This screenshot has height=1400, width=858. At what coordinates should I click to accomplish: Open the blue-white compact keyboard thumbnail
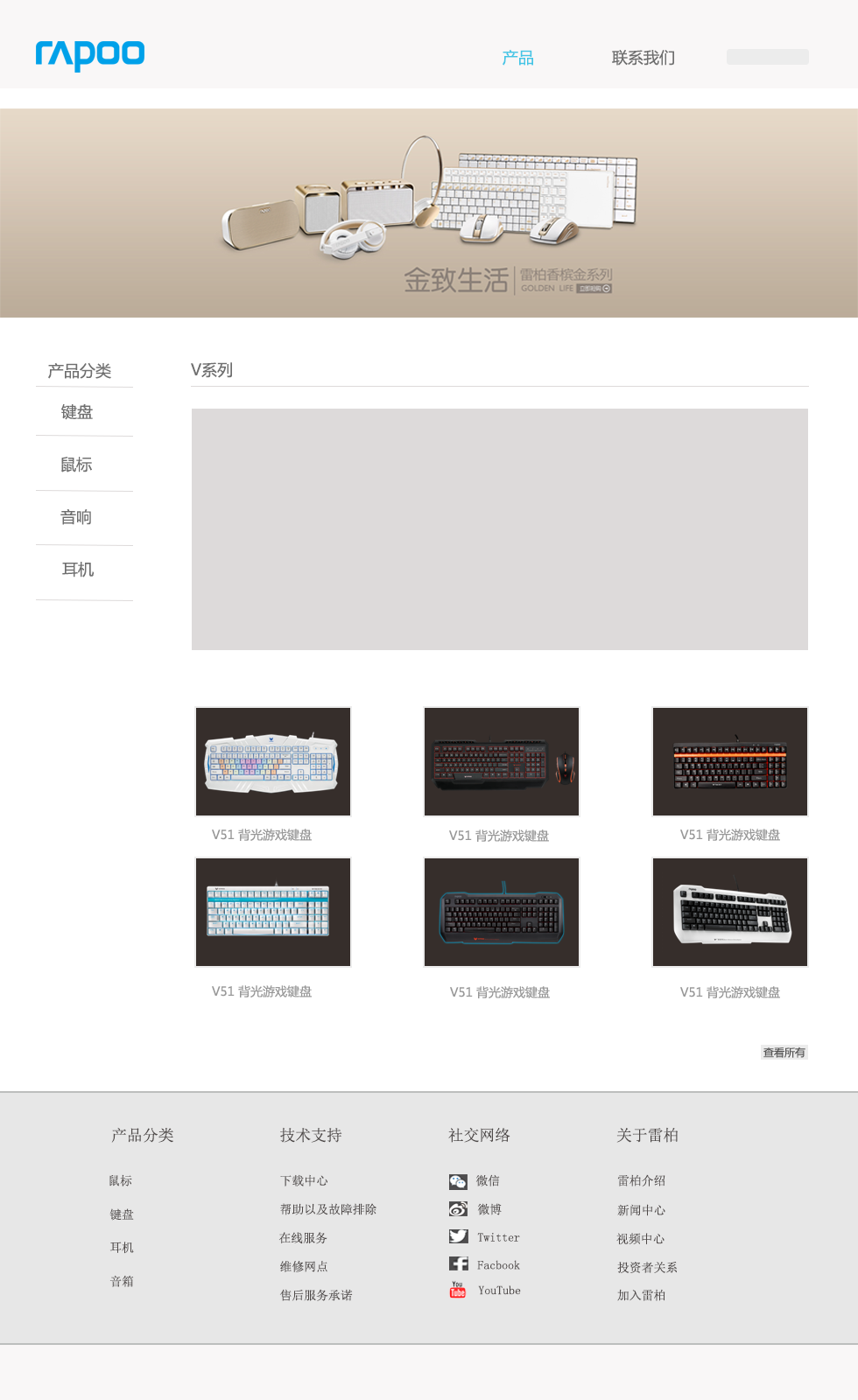273,913
